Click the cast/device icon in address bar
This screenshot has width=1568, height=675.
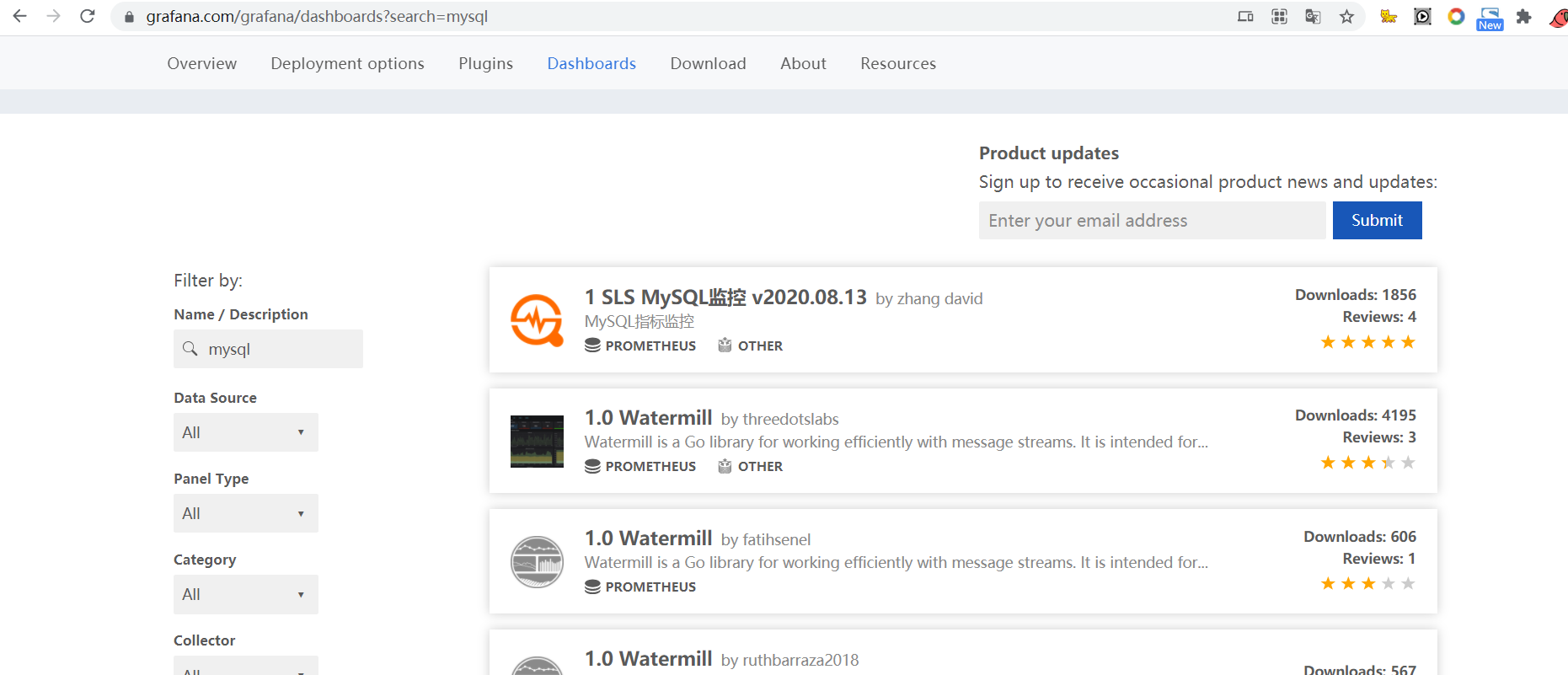click(1245, 17)
